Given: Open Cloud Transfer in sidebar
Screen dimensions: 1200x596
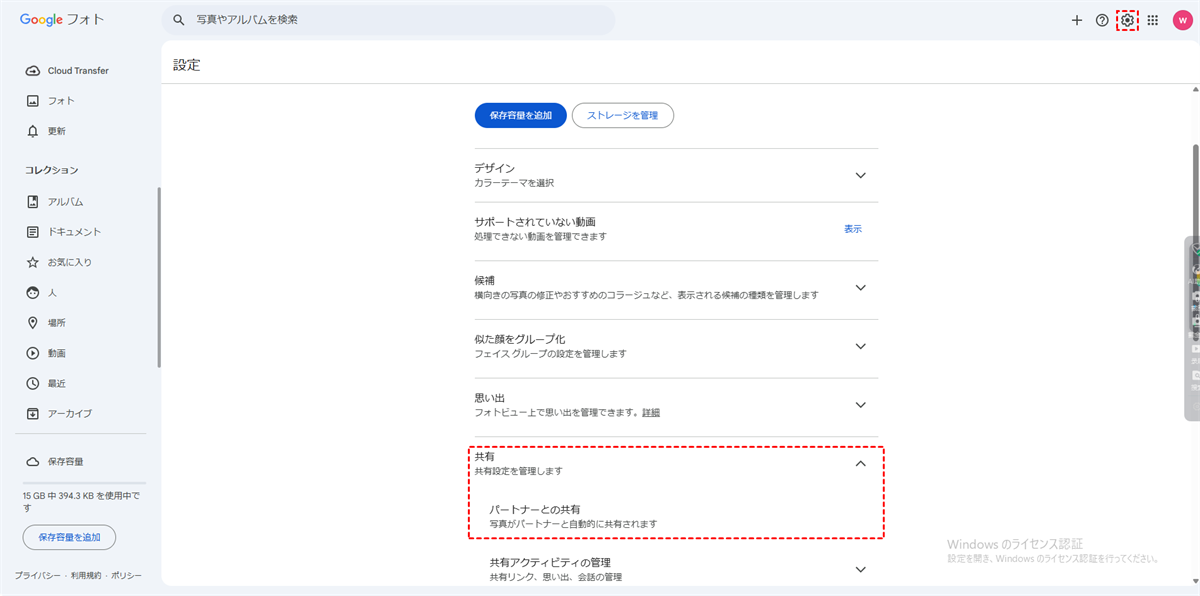Looking at the screenshot, I should [x=78, y=71].
